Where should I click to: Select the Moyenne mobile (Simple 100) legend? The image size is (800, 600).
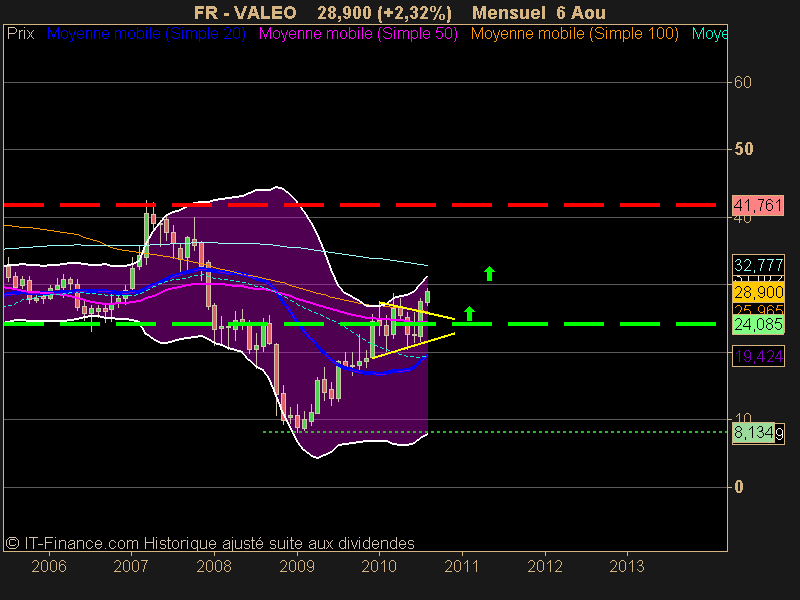point(574,34)
